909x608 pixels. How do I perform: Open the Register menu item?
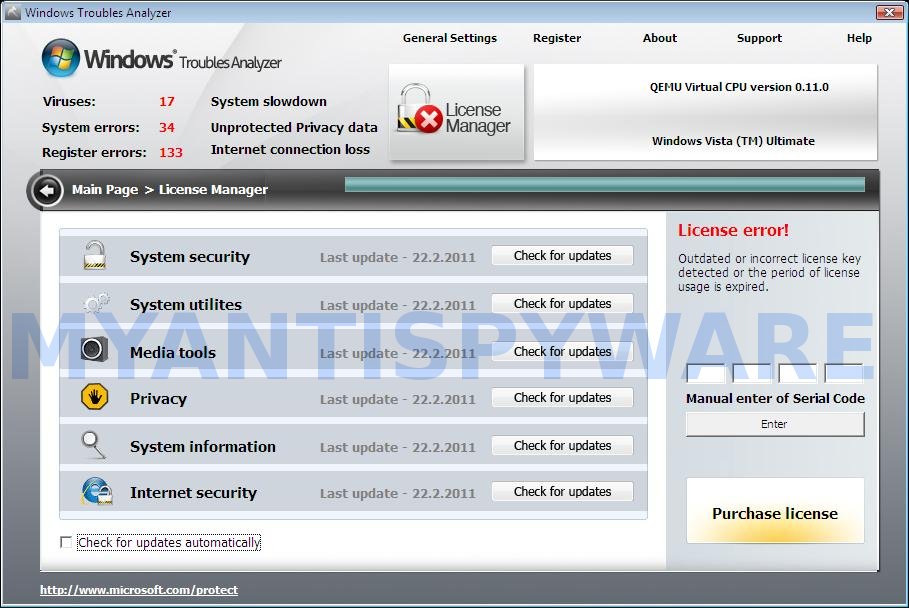point(557,38)
